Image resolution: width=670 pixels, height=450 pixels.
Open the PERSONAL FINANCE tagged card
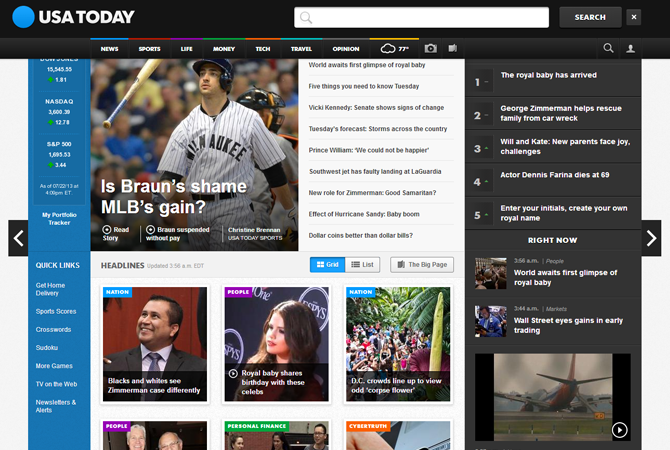tap(276, 435)
